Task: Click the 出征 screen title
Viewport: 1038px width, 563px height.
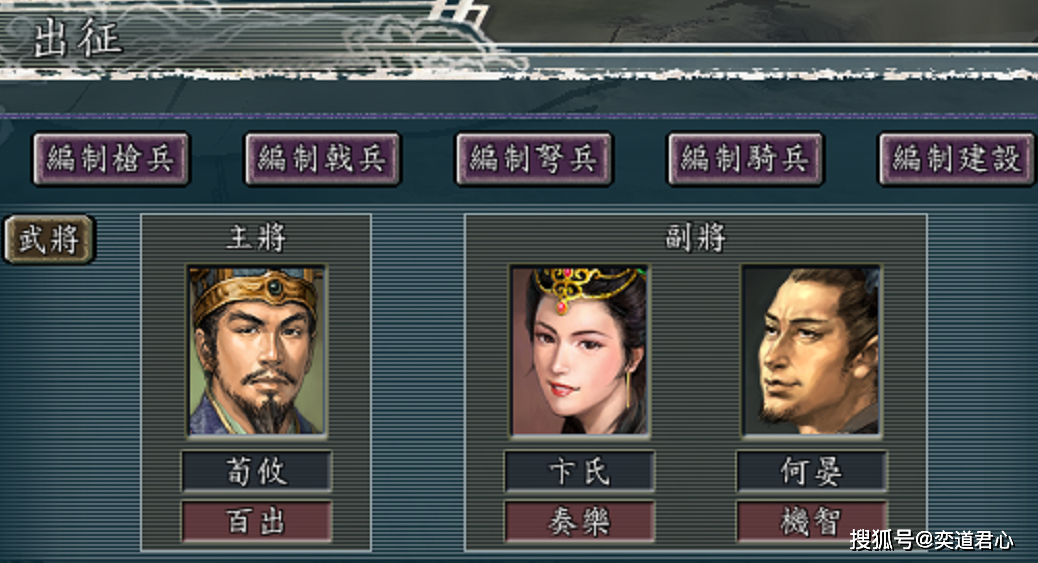Action: (x=77, y=38)
